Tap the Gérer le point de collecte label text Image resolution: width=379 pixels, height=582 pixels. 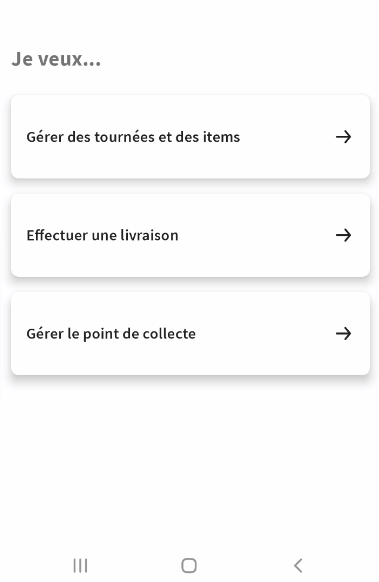click(111, 334)
